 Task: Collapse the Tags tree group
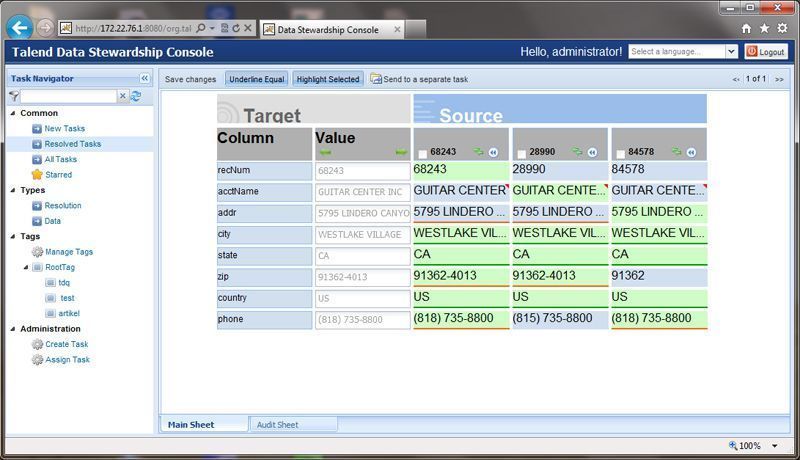tap(13, 237)
